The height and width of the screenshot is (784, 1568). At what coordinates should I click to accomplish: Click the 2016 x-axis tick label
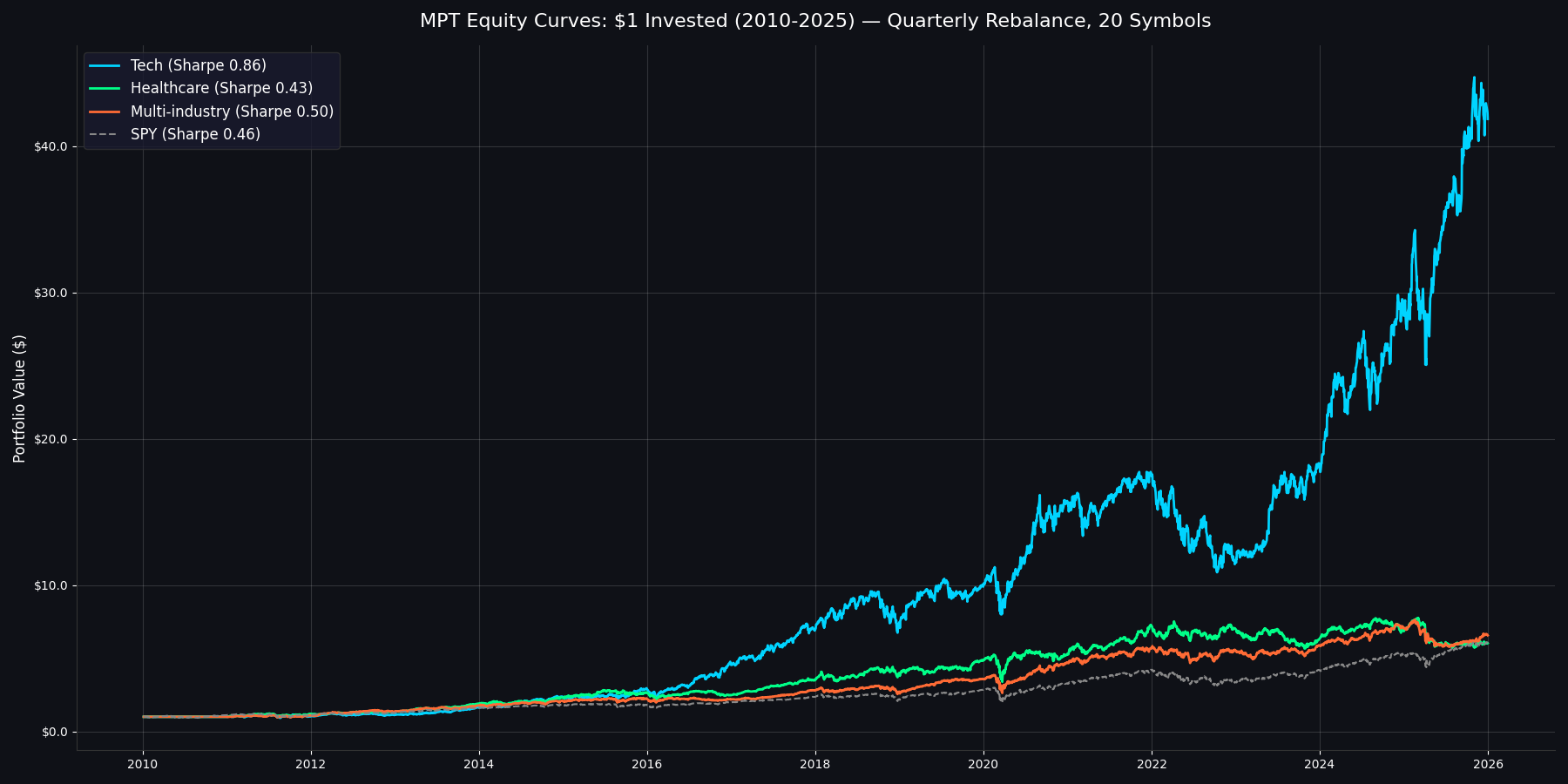point(647,765)
